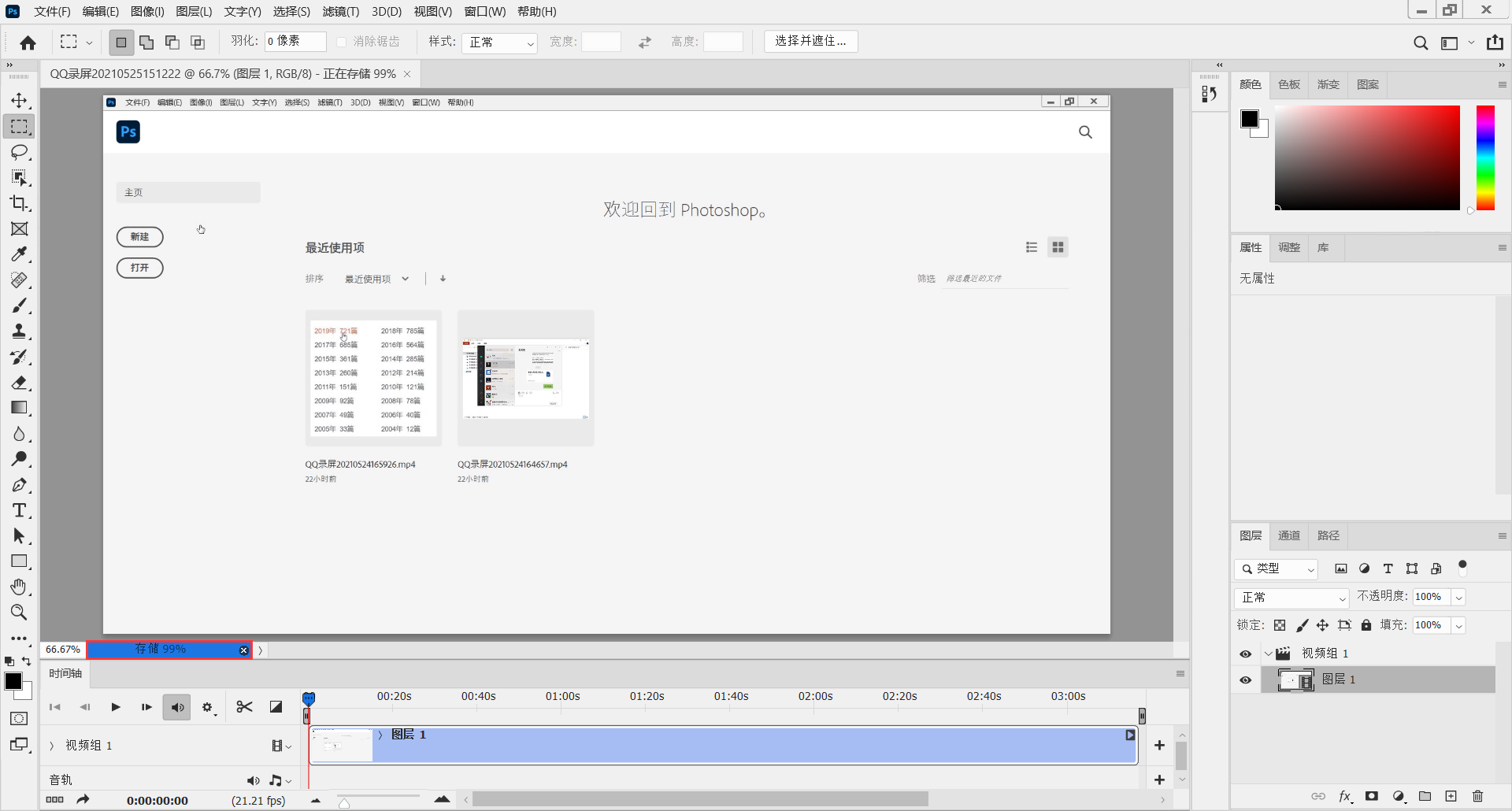This screenshot has width=1512, height=811.
Task: Select the Move tool
Action: pos(19,101)
